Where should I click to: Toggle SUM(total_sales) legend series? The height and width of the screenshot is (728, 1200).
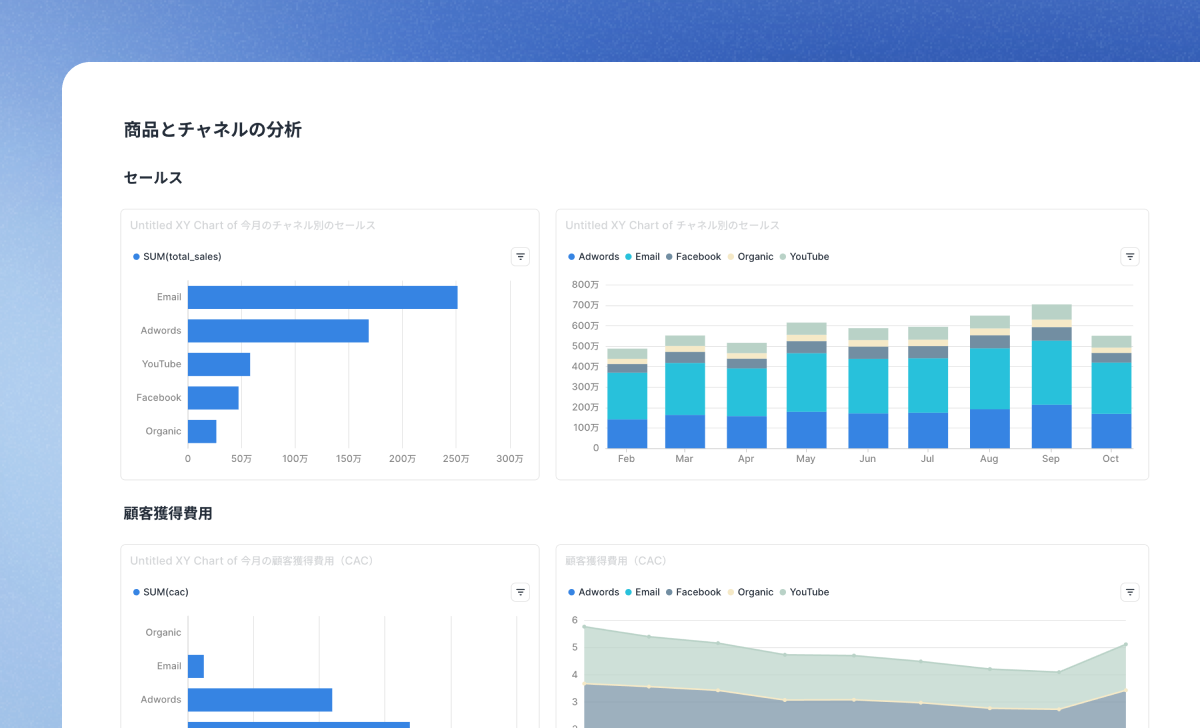177,257
